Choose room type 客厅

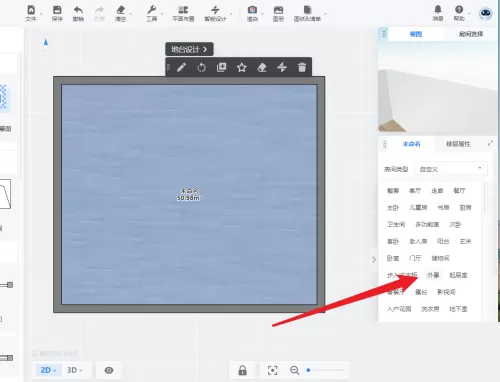click(415, 191)
